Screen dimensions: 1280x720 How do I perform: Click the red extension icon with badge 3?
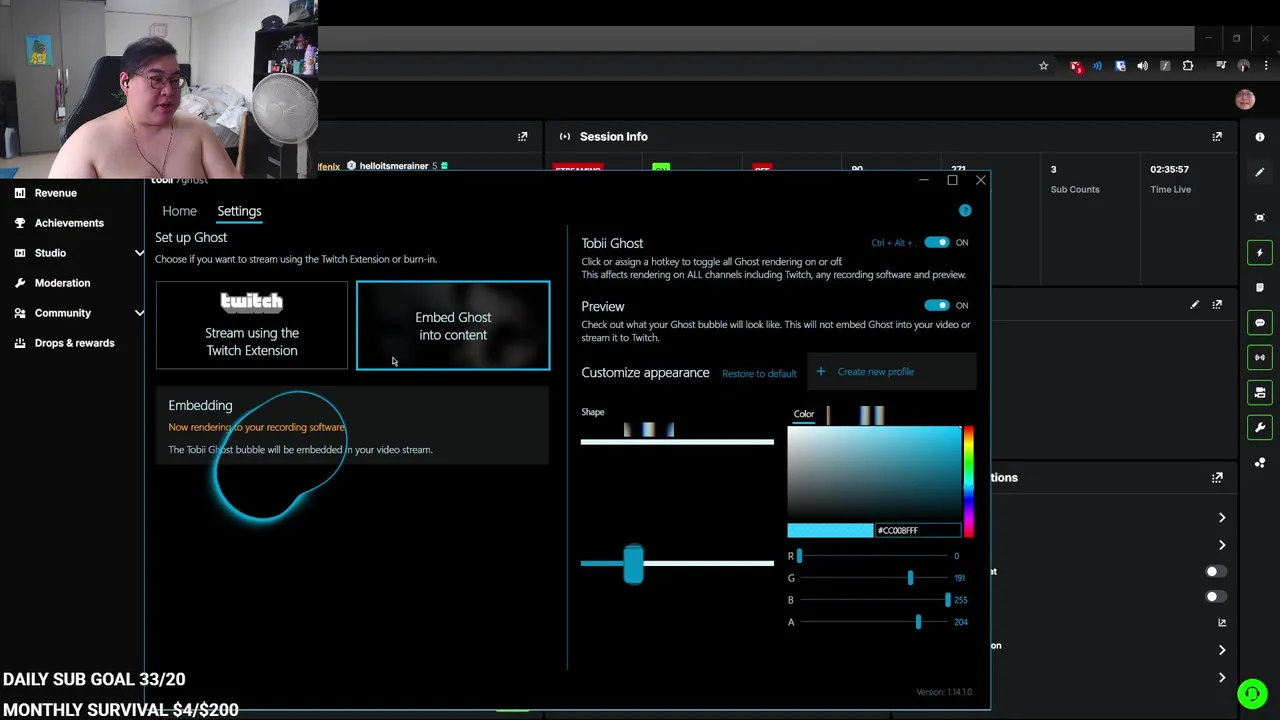point(1075,66)
